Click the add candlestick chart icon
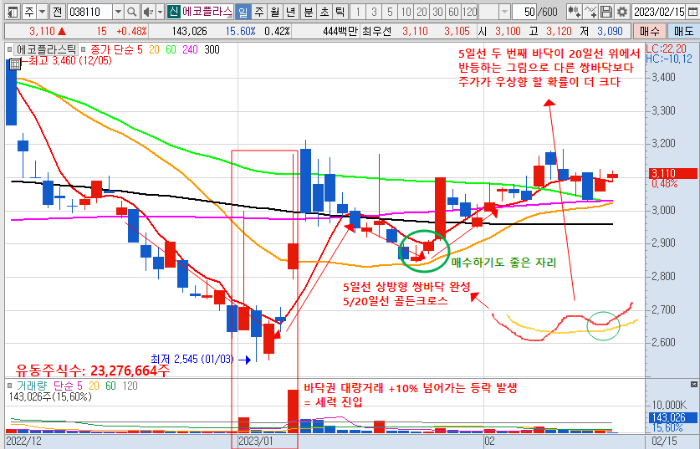The image size is (700, 449). [x=574, y=12]
